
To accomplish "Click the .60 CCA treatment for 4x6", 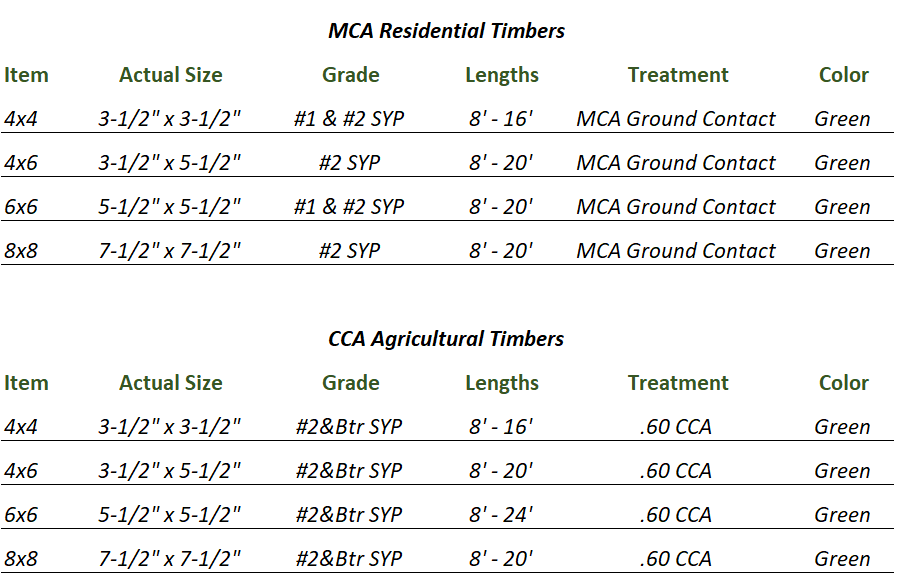I will [x=676, y=471].
